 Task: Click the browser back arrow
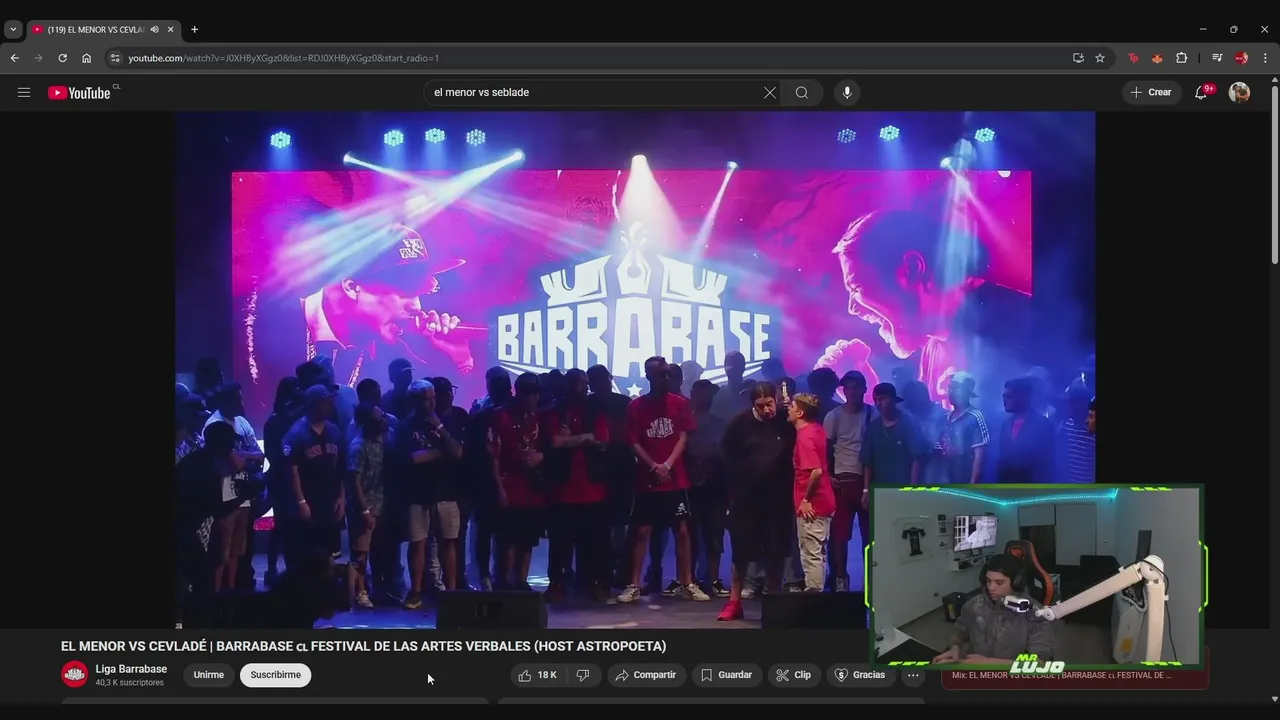click(14, 58)
